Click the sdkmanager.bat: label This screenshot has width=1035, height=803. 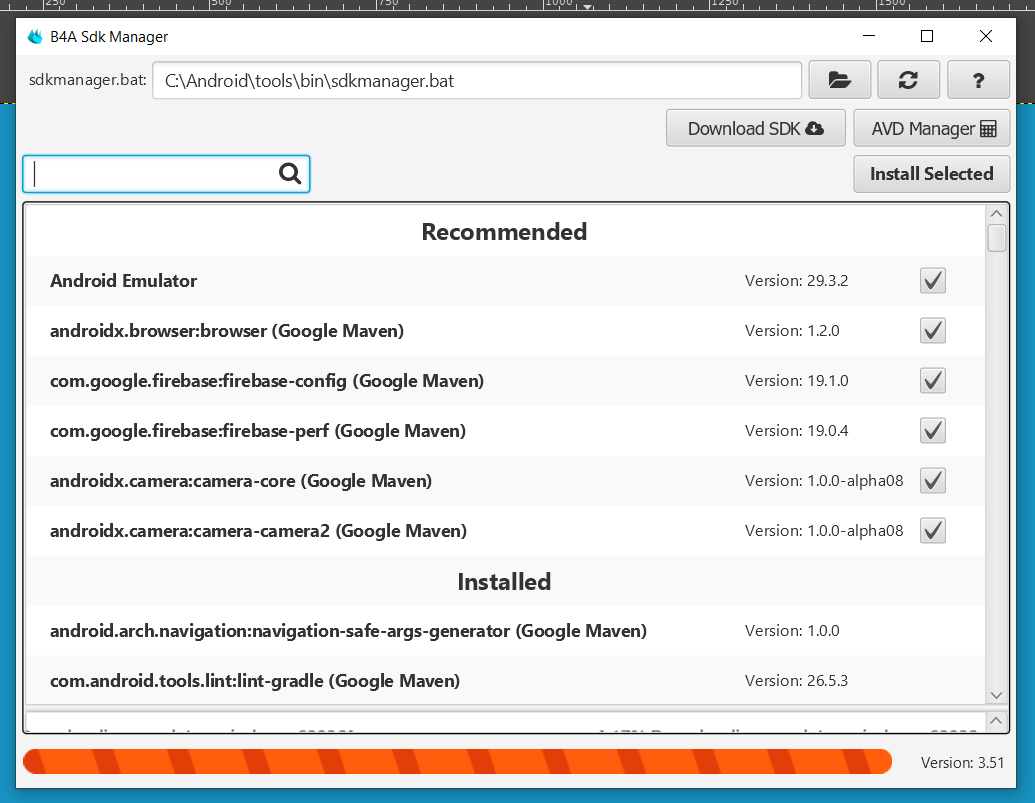point(88,80)
